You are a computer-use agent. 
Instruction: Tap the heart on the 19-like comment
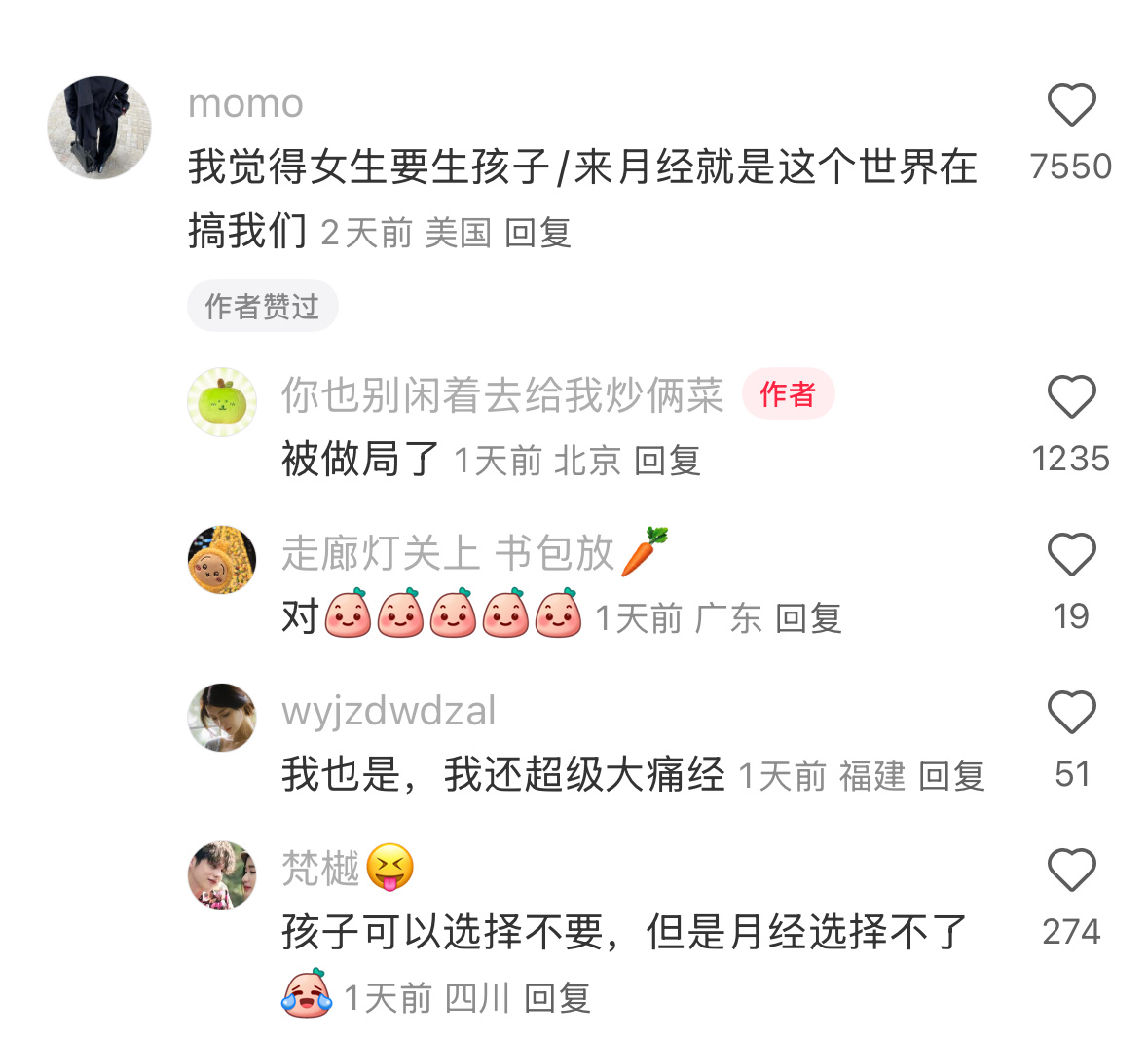(x=1071, y=554)
